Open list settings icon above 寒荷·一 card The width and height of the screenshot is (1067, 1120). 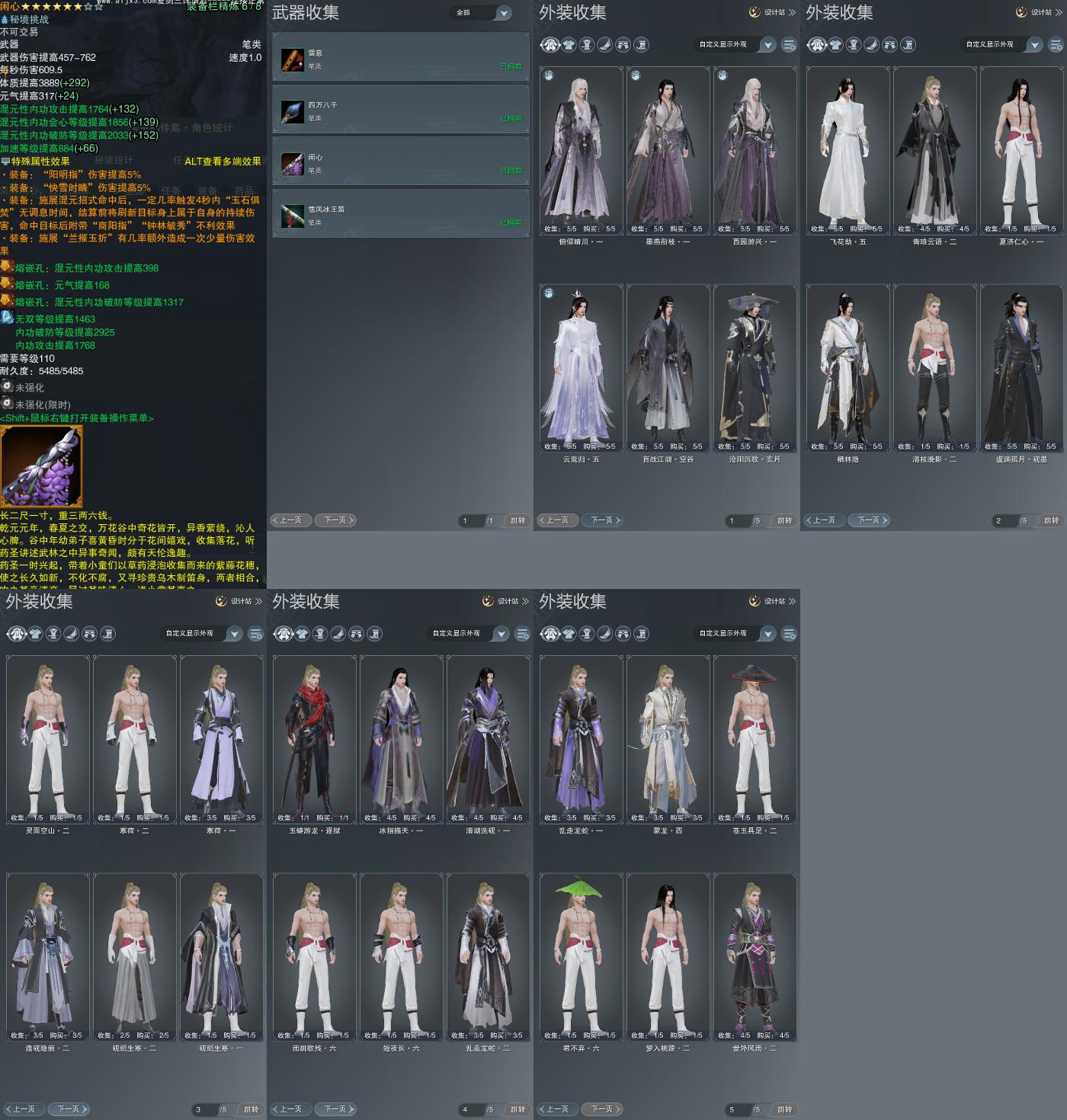[256, 634]
